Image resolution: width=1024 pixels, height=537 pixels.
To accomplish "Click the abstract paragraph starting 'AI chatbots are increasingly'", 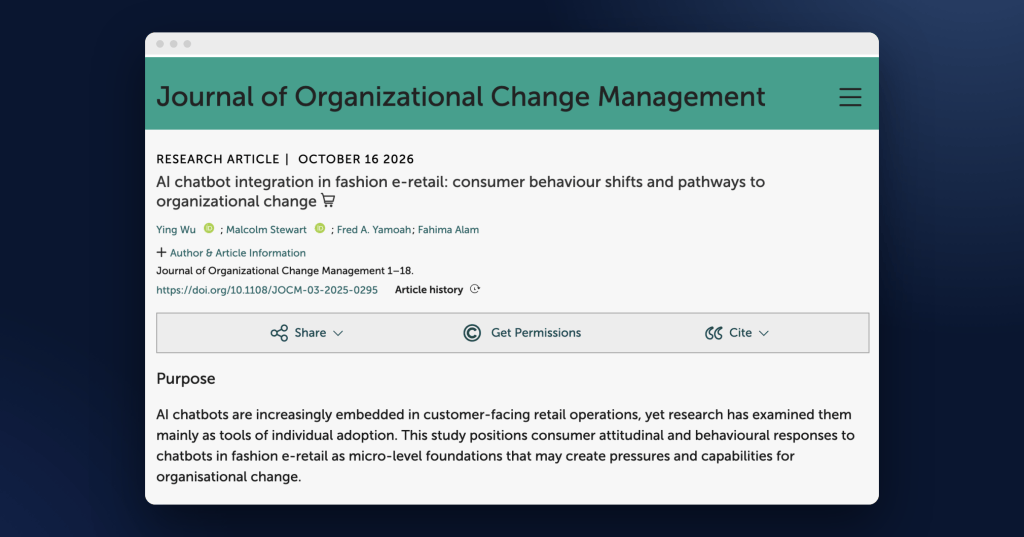I will coord(505,446).
